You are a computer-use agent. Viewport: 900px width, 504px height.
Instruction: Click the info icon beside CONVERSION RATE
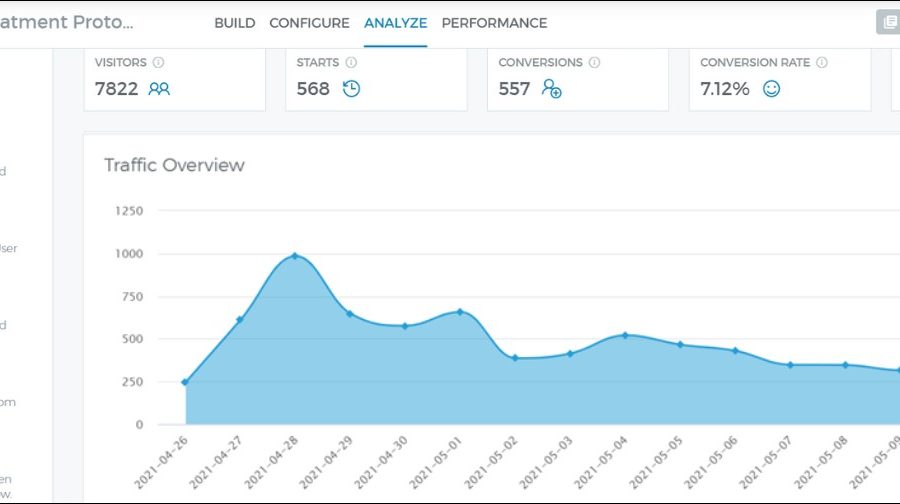pyautogui.click(x=822, y=62)
